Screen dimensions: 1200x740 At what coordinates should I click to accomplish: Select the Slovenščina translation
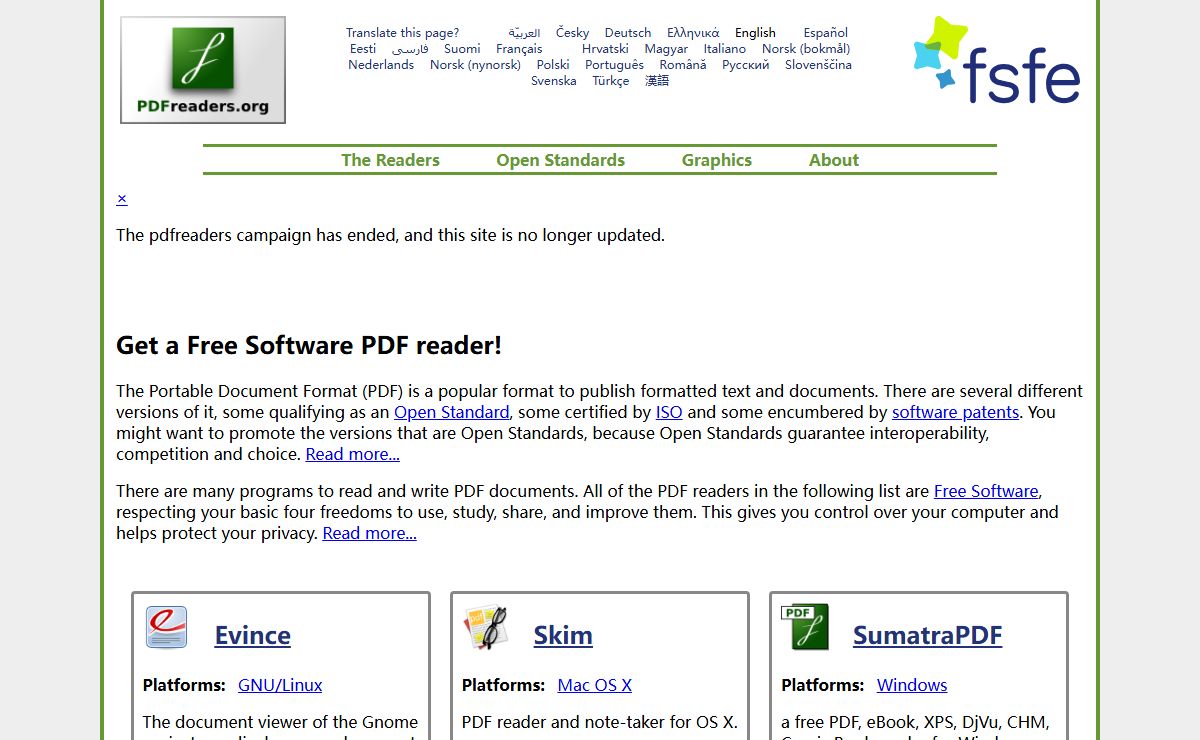818,65
